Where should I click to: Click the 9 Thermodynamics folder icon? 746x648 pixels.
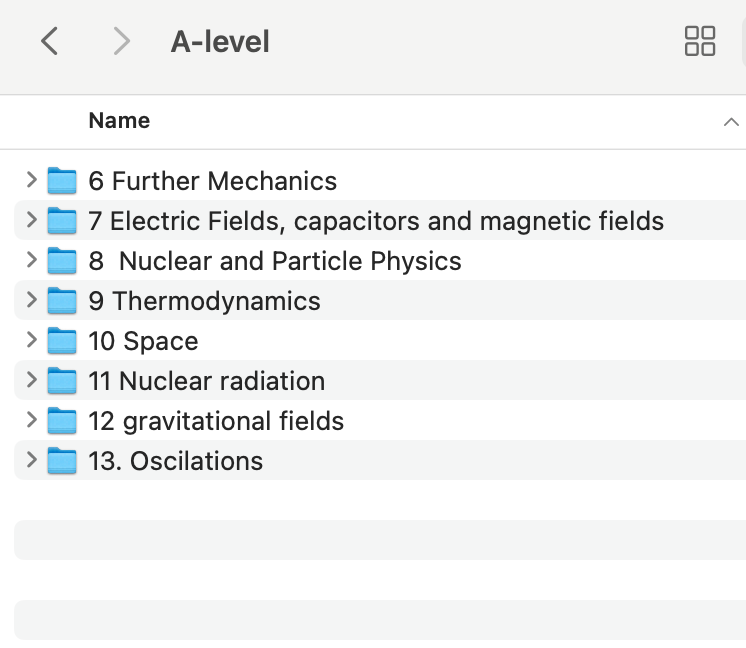63,301
